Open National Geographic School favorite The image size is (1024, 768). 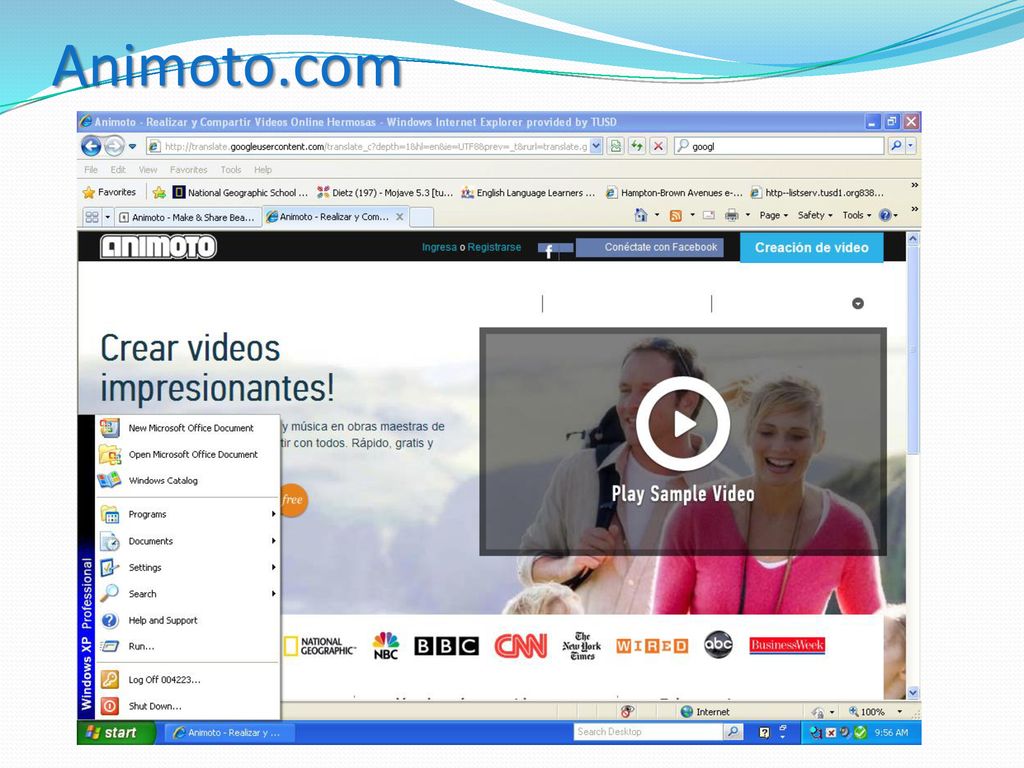(240, 193)
